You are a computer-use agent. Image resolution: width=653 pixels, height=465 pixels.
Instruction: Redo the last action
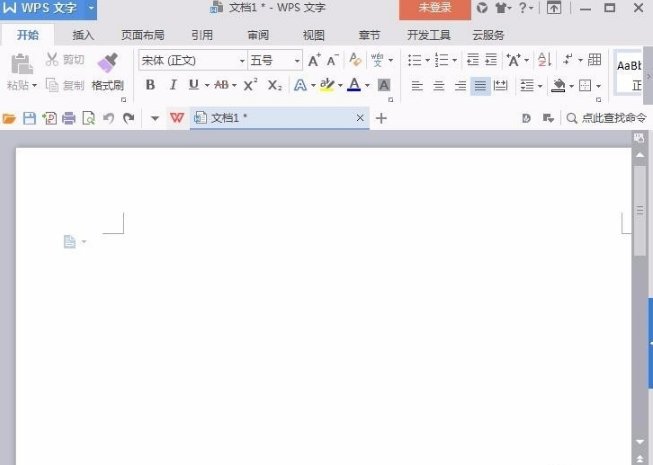coord(129,119)
